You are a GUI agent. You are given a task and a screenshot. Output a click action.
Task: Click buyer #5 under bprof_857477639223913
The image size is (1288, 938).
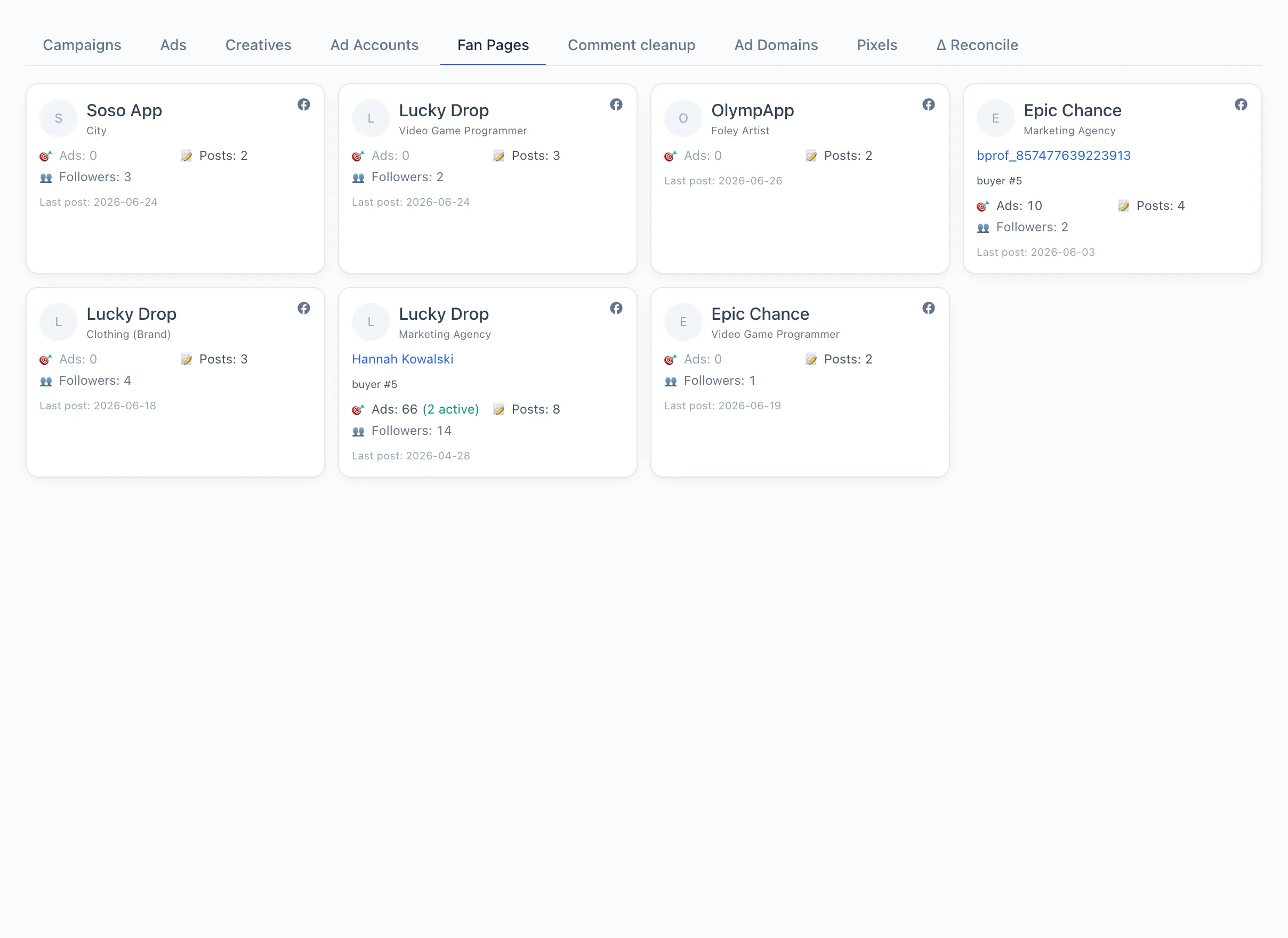pos(999,181)
